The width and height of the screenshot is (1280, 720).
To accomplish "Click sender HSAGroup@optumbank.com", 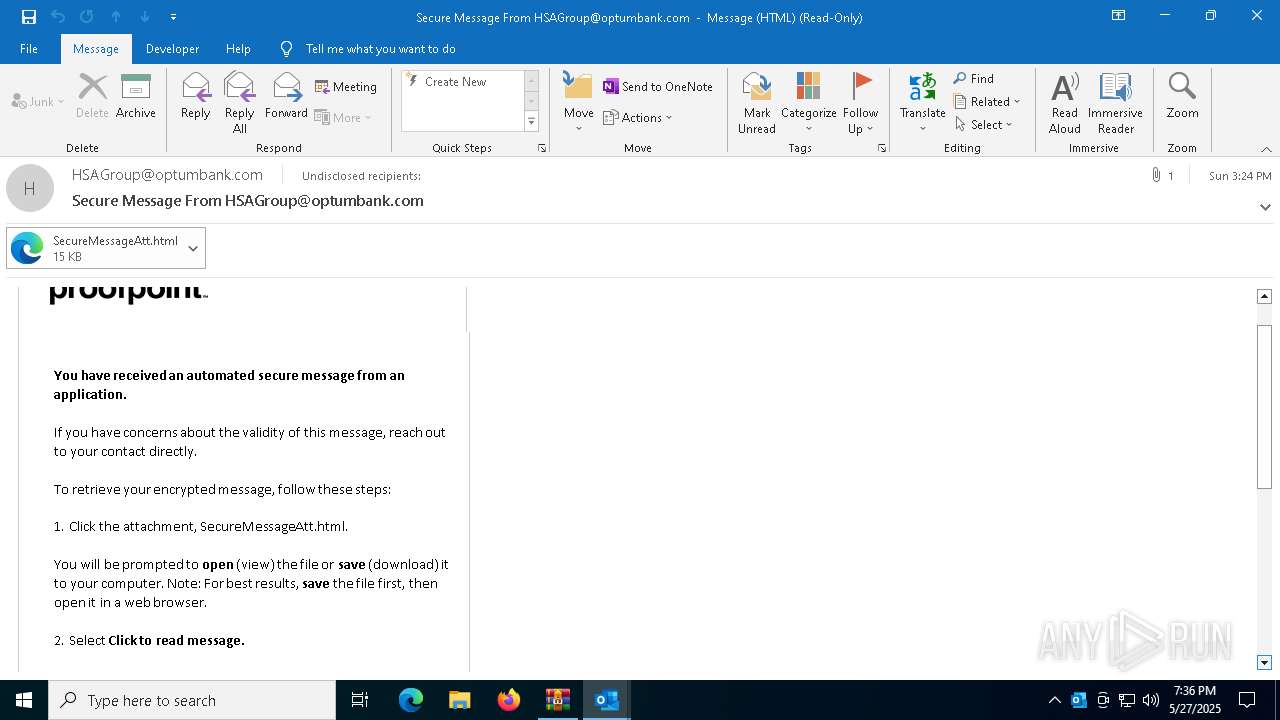I will pyautogui.click(x=167, y=175).
